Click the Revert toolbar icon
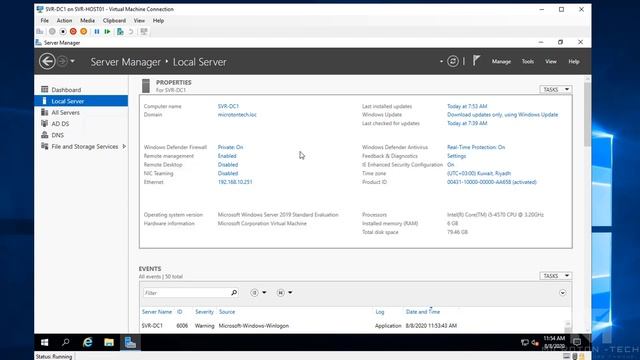The width and height of the screenshot is (640, 360). (131, 31)
